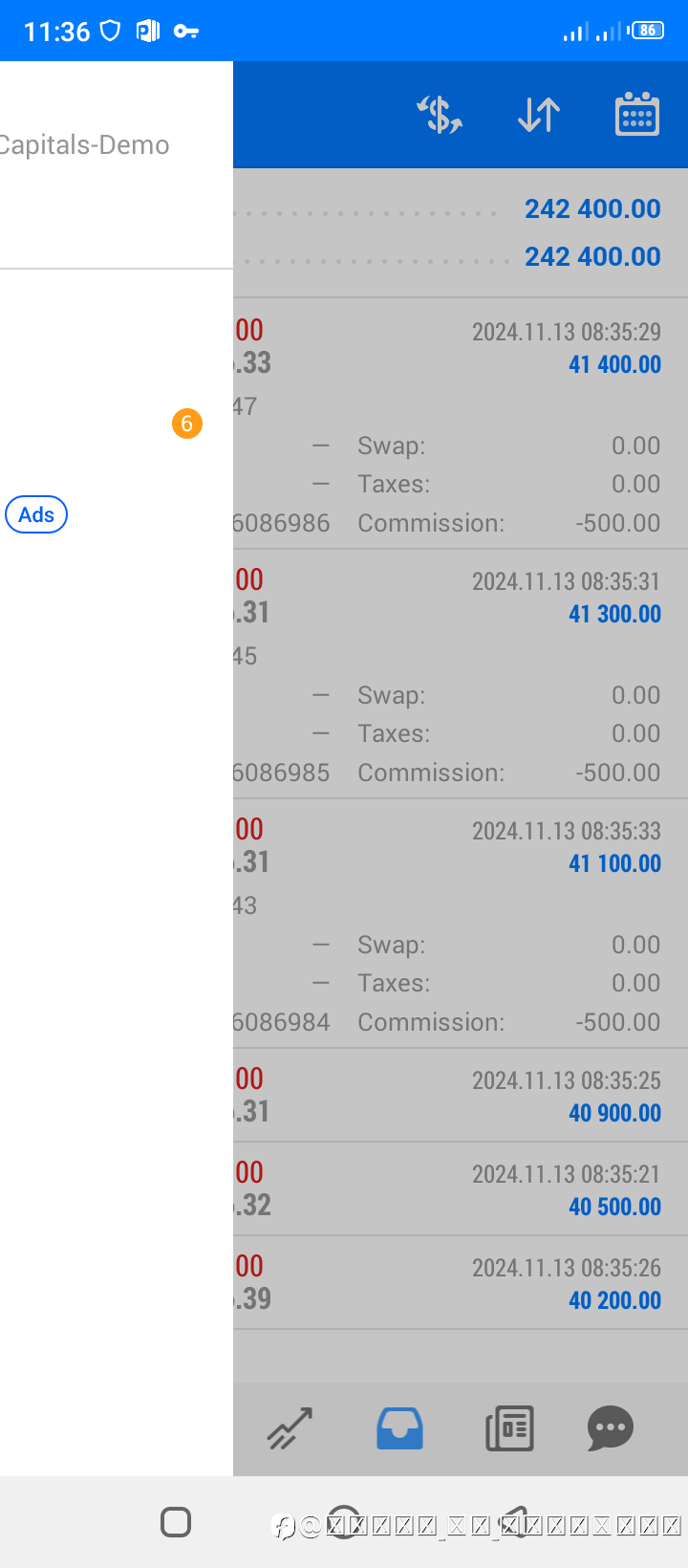Viewport: 688px width, 1568px height.
Task: Collapse the deal with profit 41 400.00
Action: click(x=461, y=424)
